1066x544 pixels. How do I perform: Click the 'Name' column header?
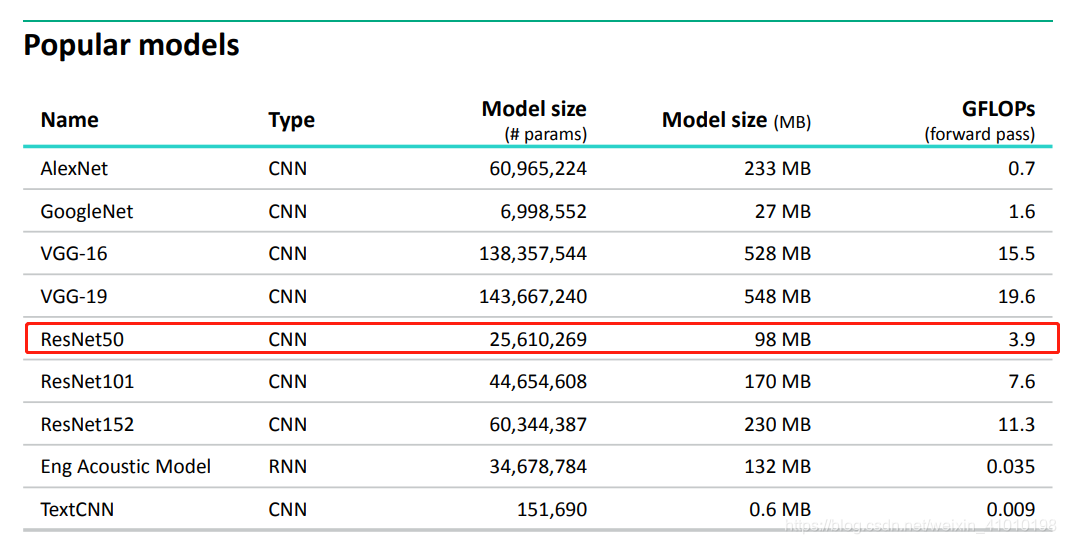tap(69, 120)
